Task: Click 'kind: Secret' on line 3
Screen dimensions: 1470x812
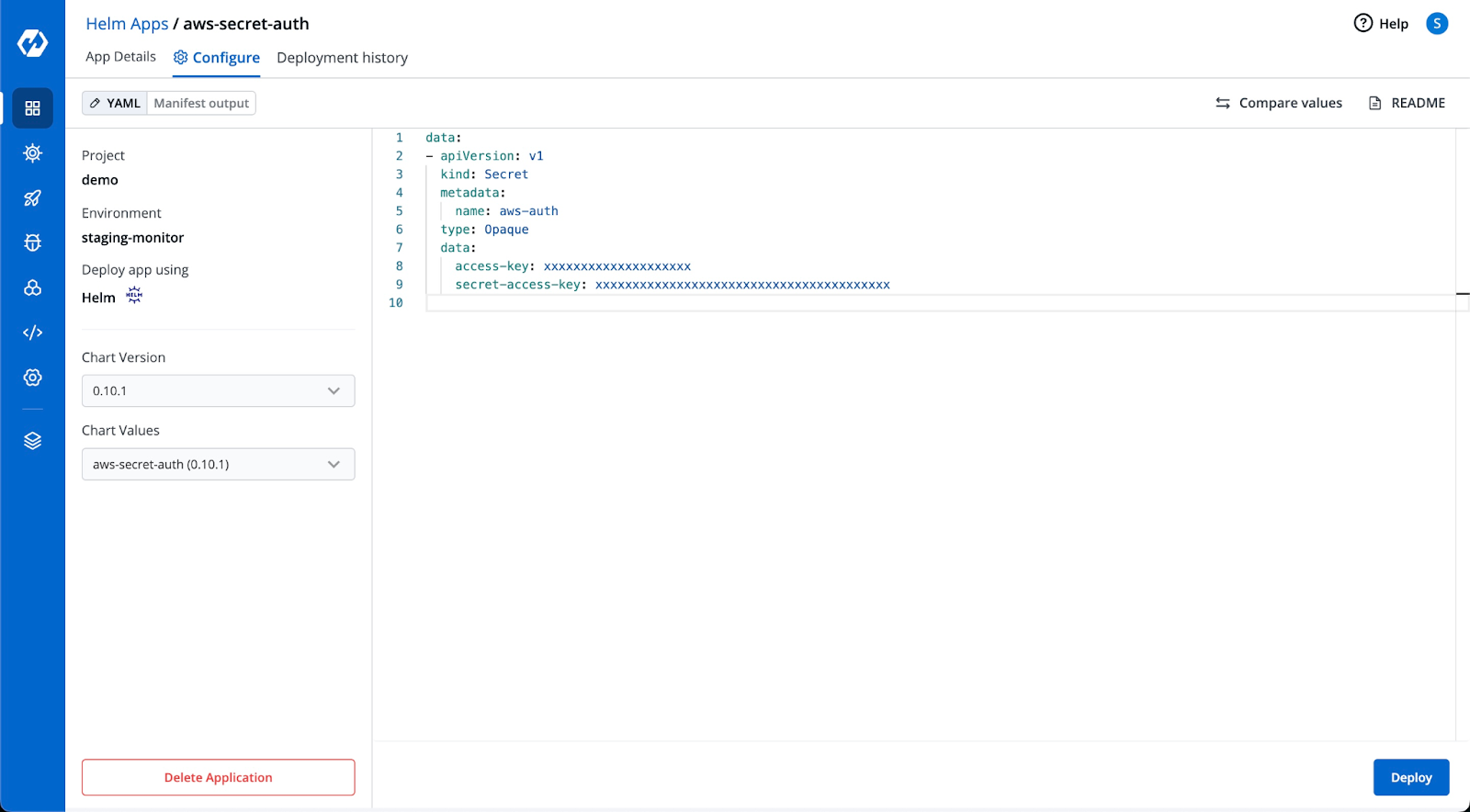Action: click(484, 175)
